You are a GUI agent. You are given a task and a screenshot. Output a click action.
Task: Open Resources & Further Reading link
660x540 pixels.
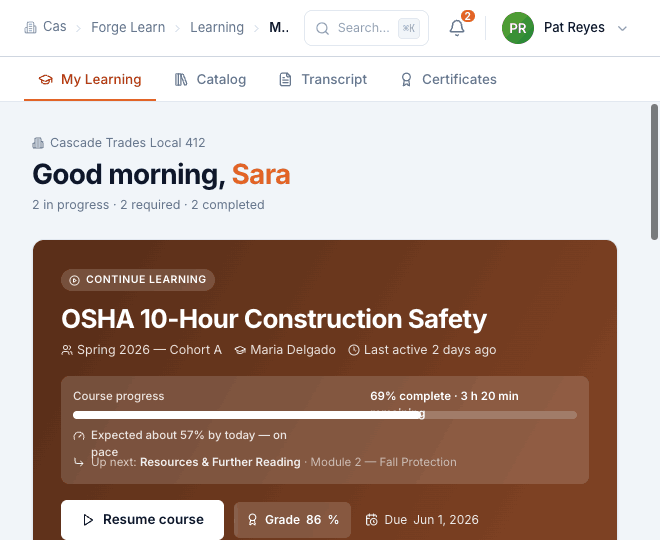point(220,462)
